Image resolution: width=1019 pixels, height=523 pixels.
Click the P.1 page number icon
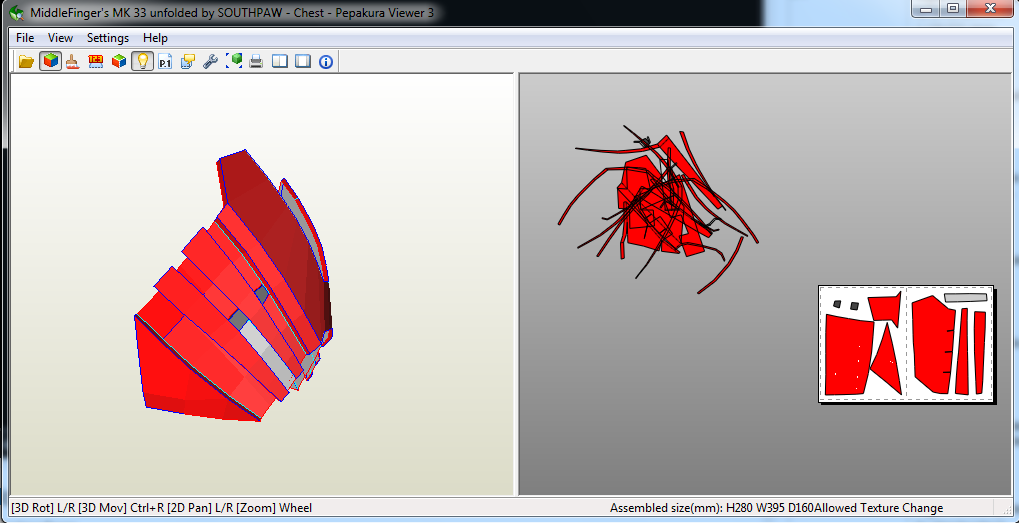[165, 62]
